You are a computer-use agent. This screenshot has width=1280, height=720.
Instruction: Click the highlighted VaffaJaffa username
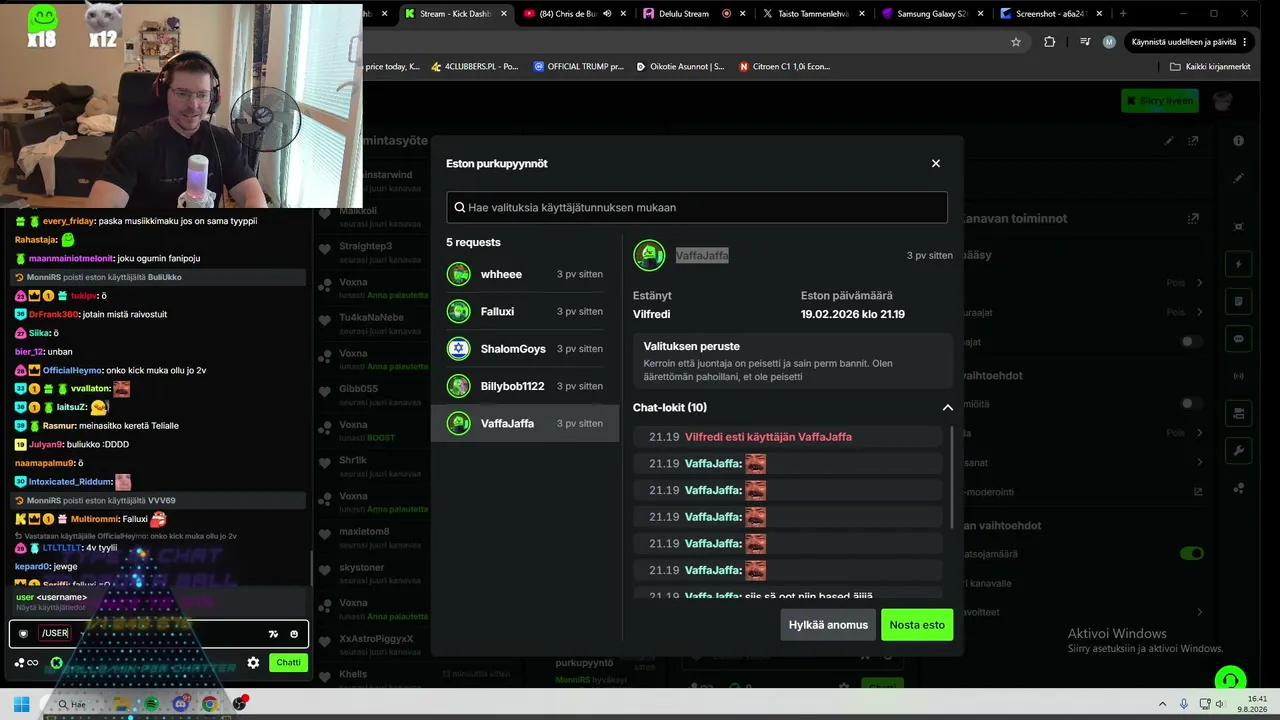tap(702, 256)
